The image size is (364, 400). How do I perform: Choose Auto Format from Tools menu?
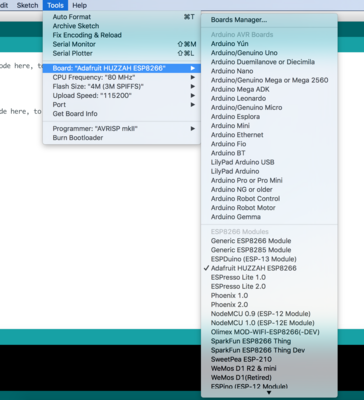(122, 17)
